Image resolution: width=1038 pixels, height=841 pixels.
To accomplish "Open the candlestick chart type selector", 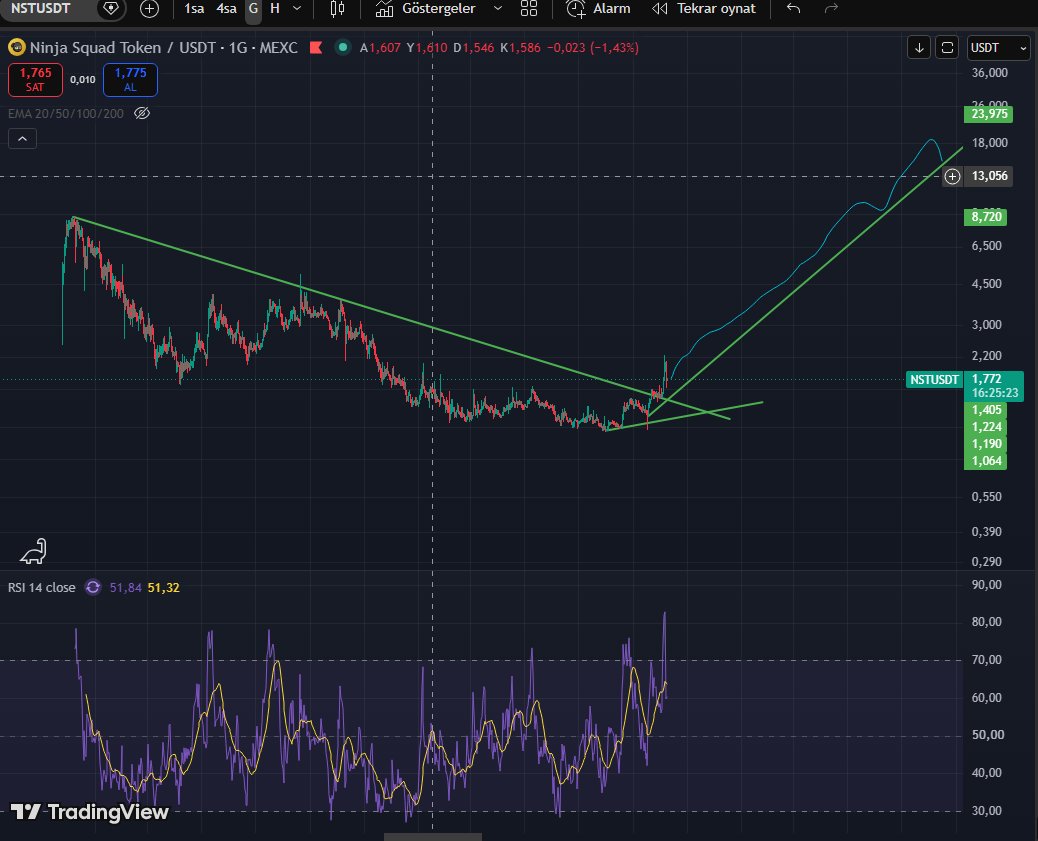I will (x=337, y=9).
